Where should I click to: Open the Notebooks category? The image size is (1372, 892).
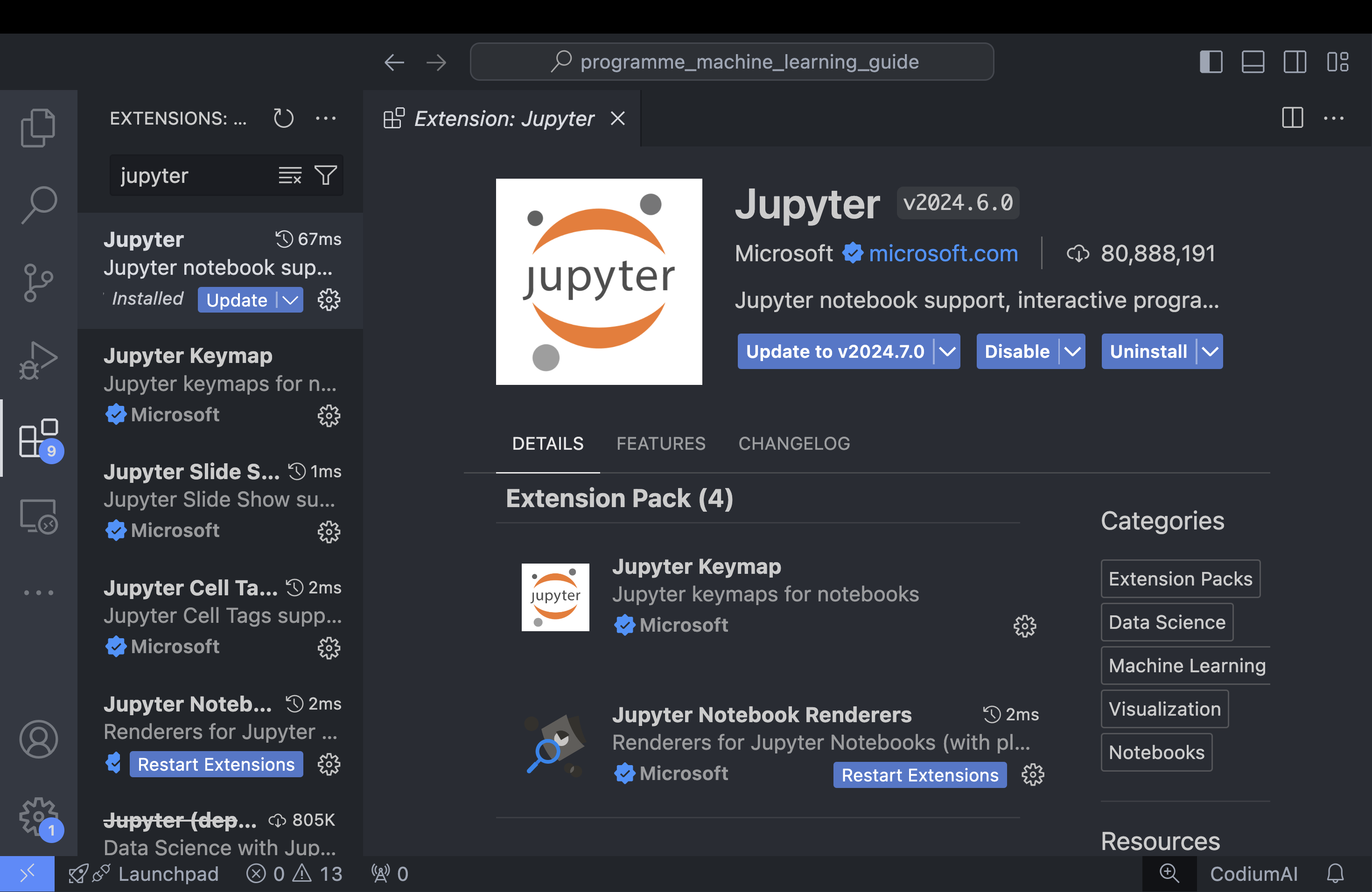[x=1156, y=753]
